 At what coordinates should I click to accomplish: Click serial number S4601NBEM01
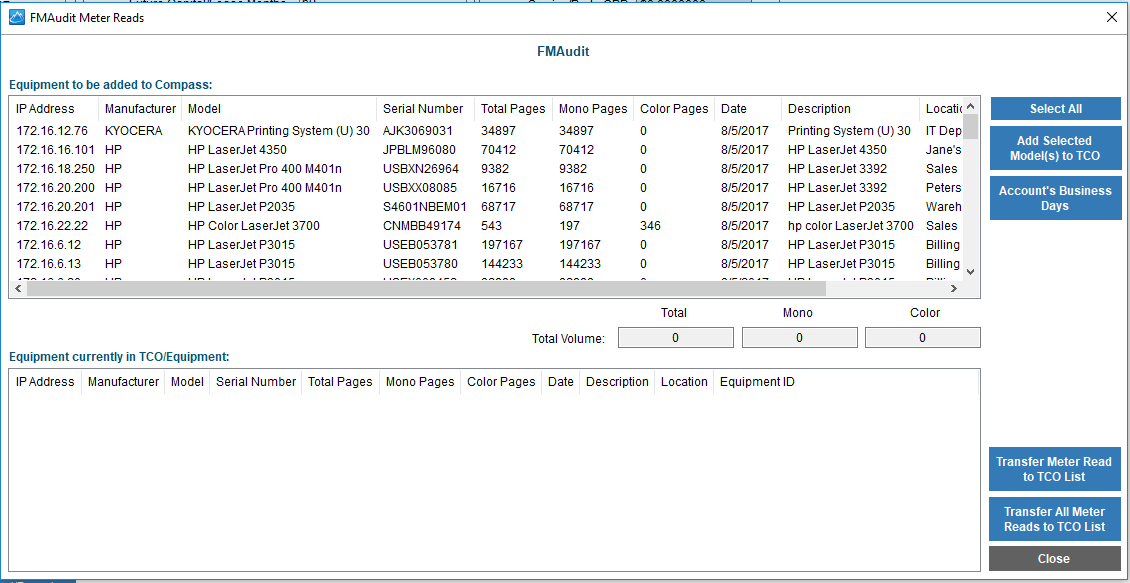[x=425, y=207]
